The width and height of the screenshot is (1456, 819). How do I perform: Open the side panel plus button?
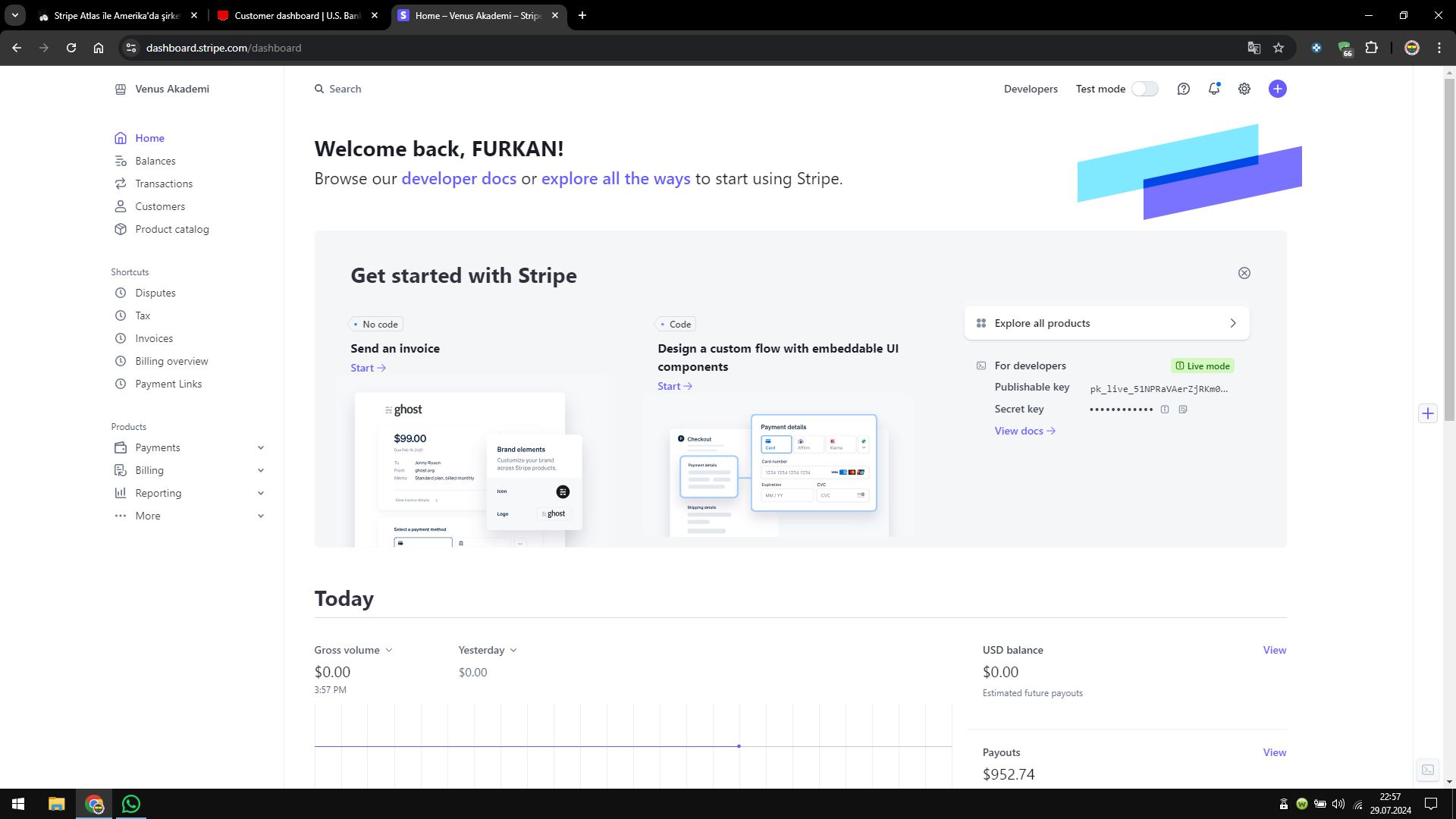(1428, 413)
